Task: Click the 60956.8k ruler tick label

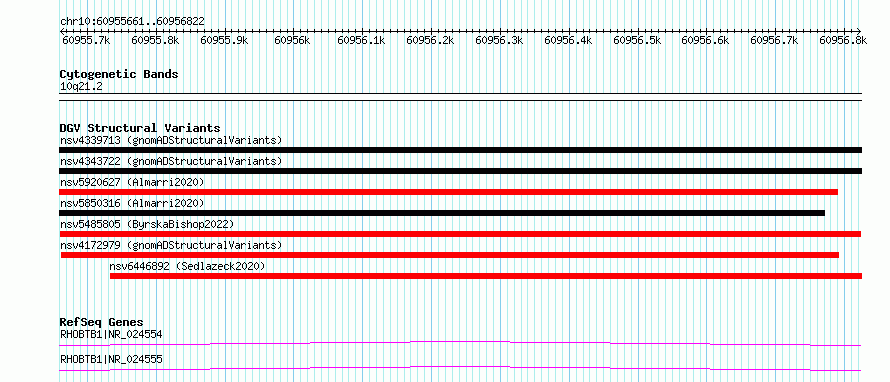Action: [x=843, y=40]
